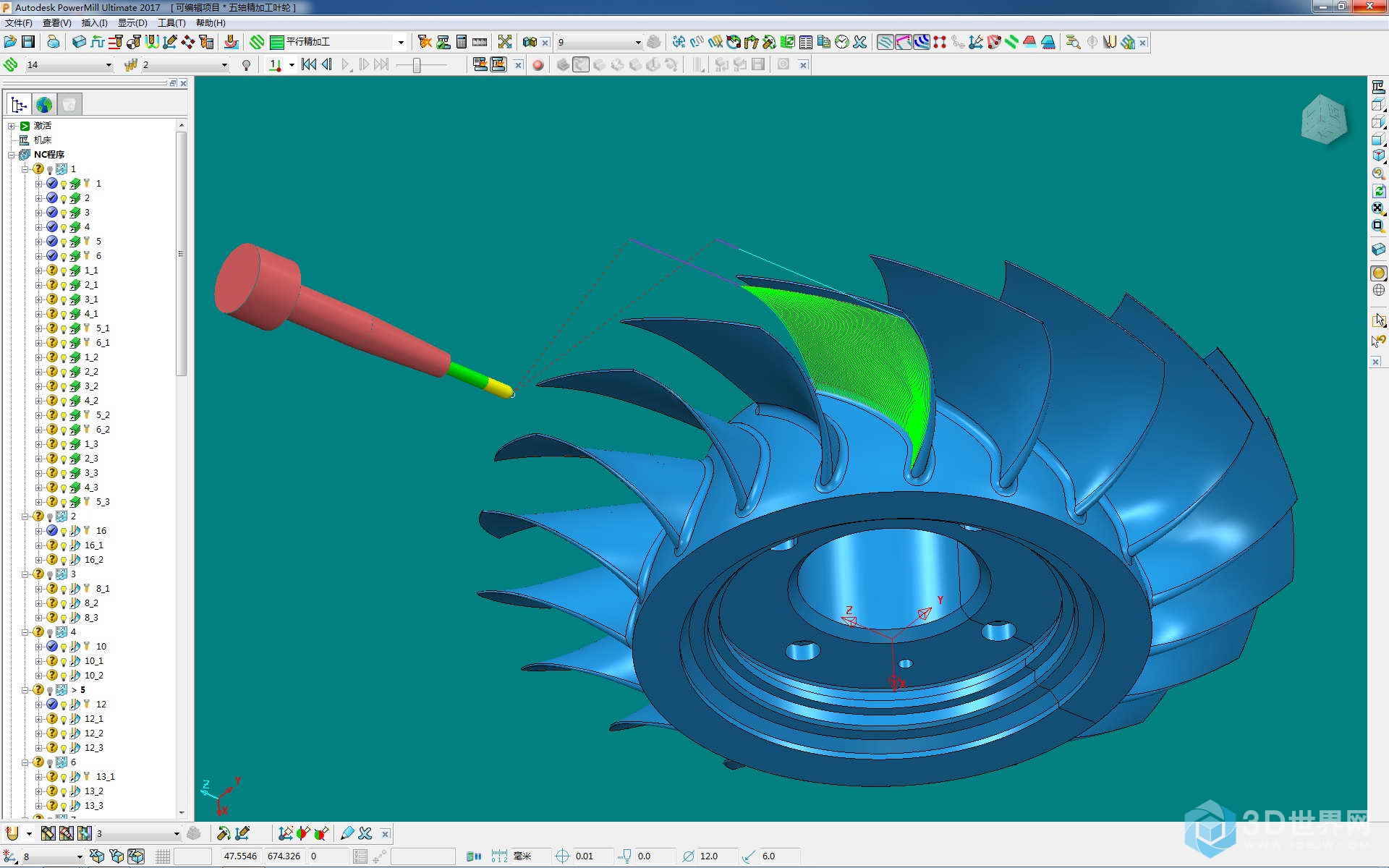Toggle light bulb for toolpath 1_1

[x=64, y=271]
